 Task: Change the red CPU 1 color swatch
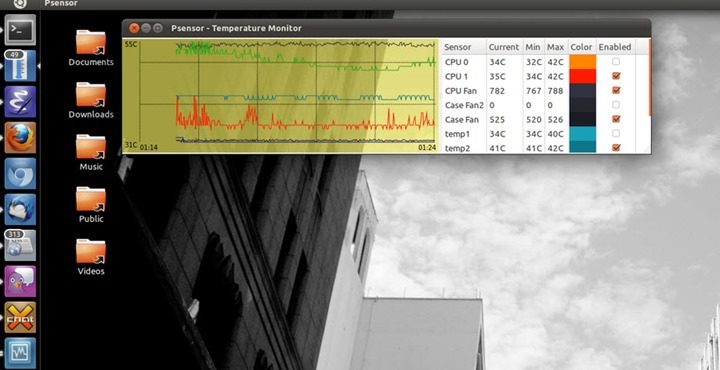(582, 76)
